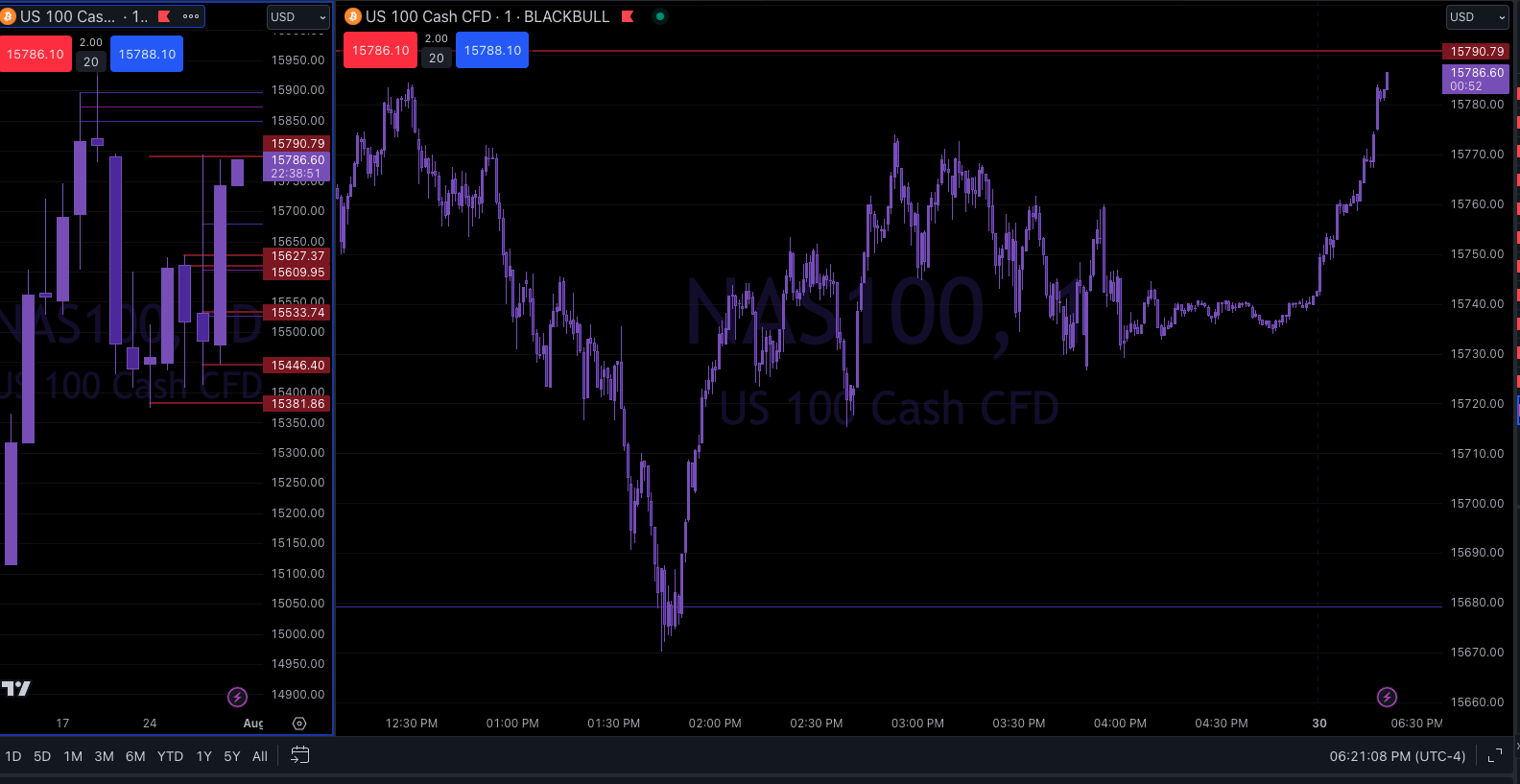Select the 1Y time range

tap(203, 756)
